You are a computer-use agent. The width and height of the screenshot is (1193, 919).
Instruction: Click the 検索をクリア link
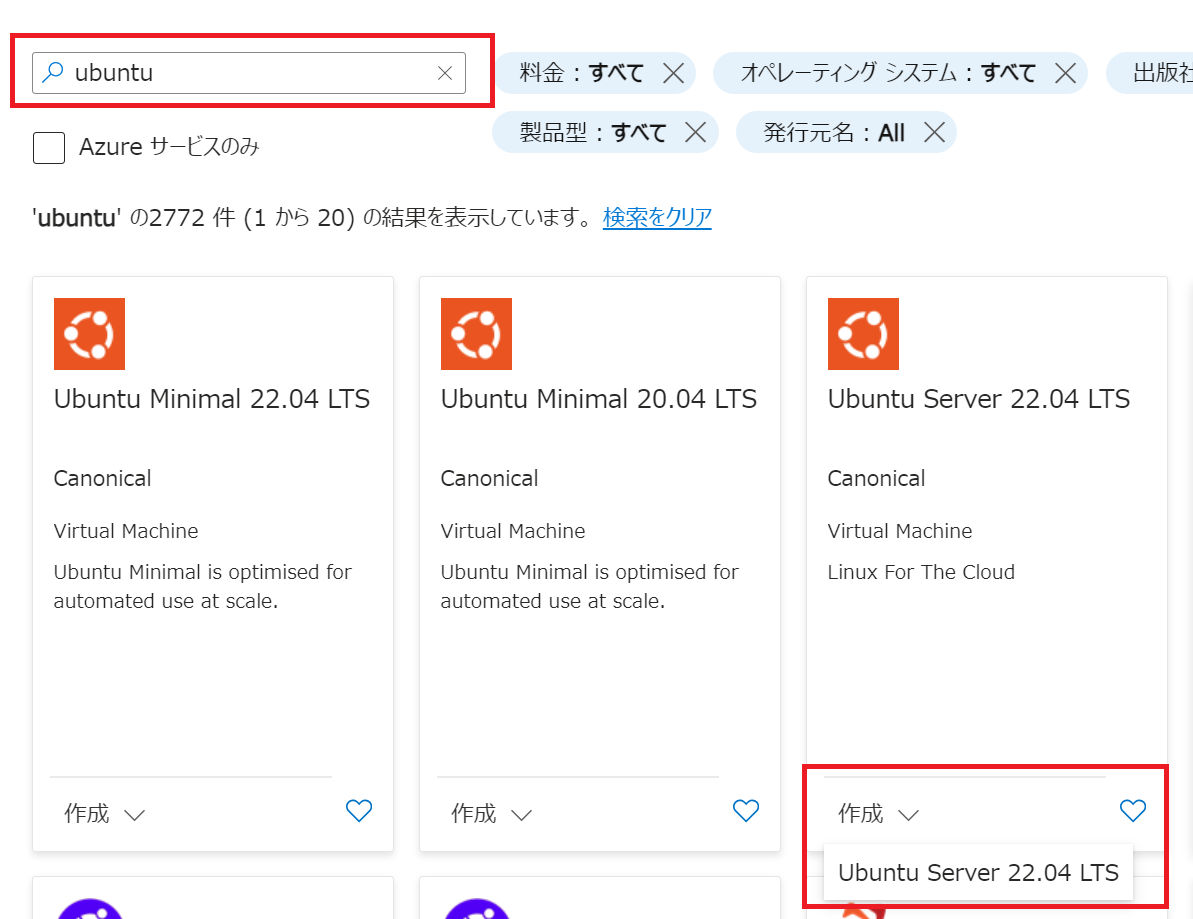point(657,217)
